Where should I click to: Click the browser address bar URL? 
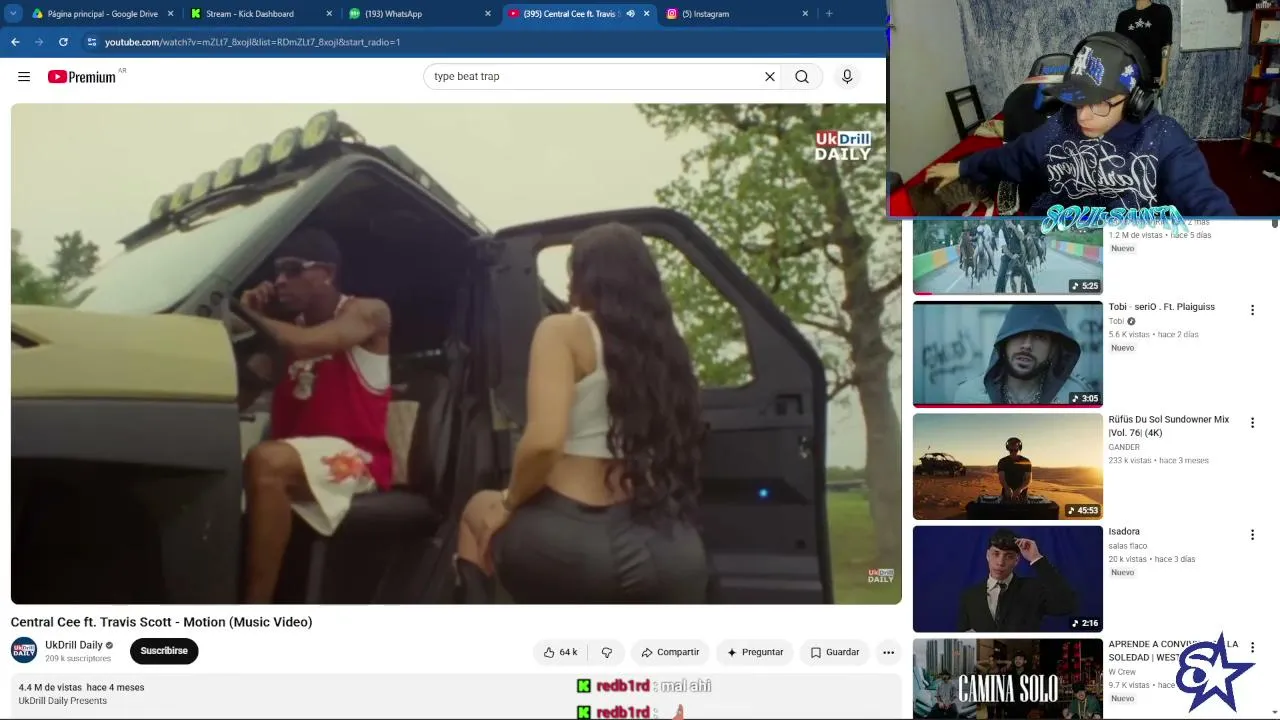coord(252,42)
